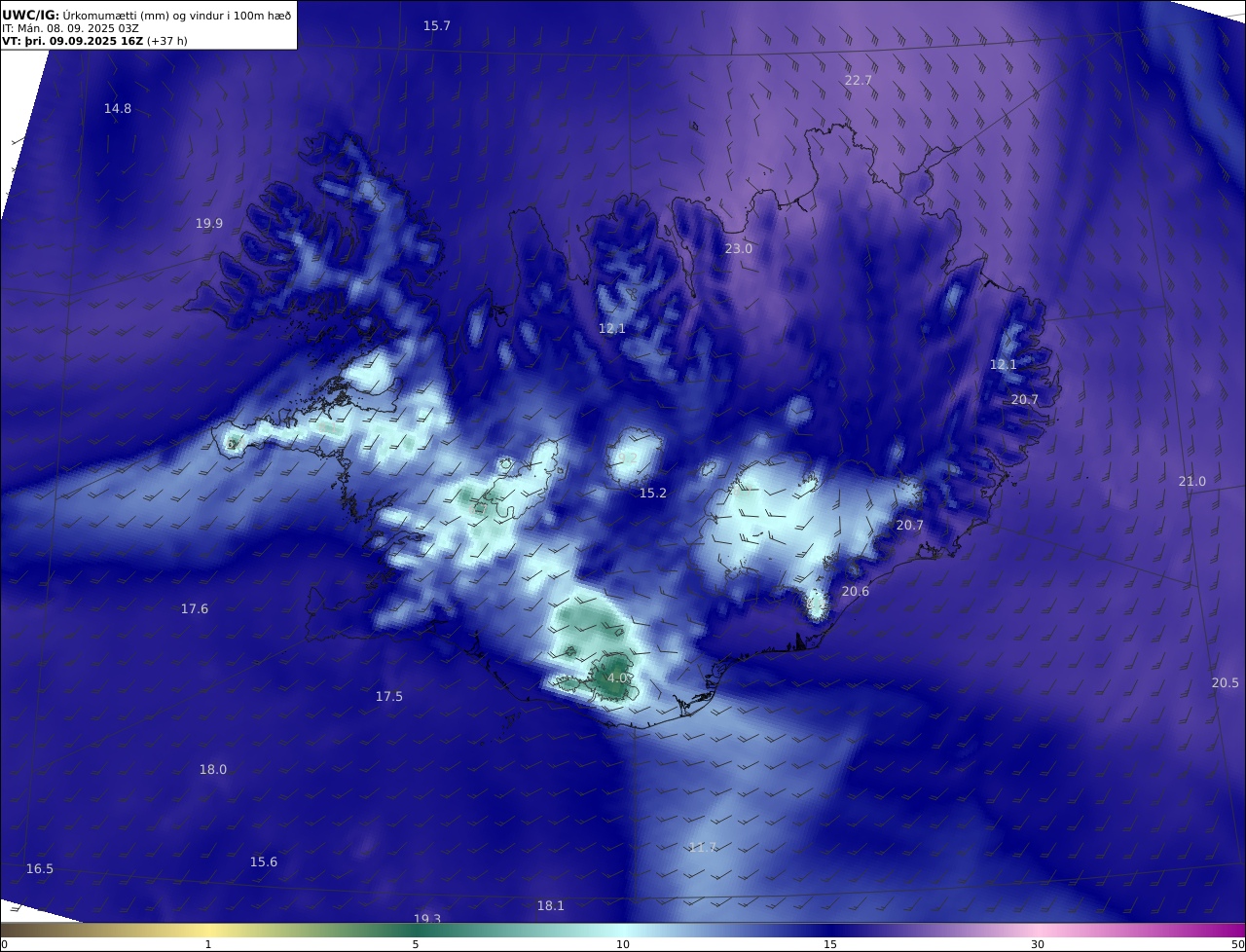The width and height of the screenshot is (1246, 952).
Task: Click the 22.7 value on the map
Action: point(858,81)
